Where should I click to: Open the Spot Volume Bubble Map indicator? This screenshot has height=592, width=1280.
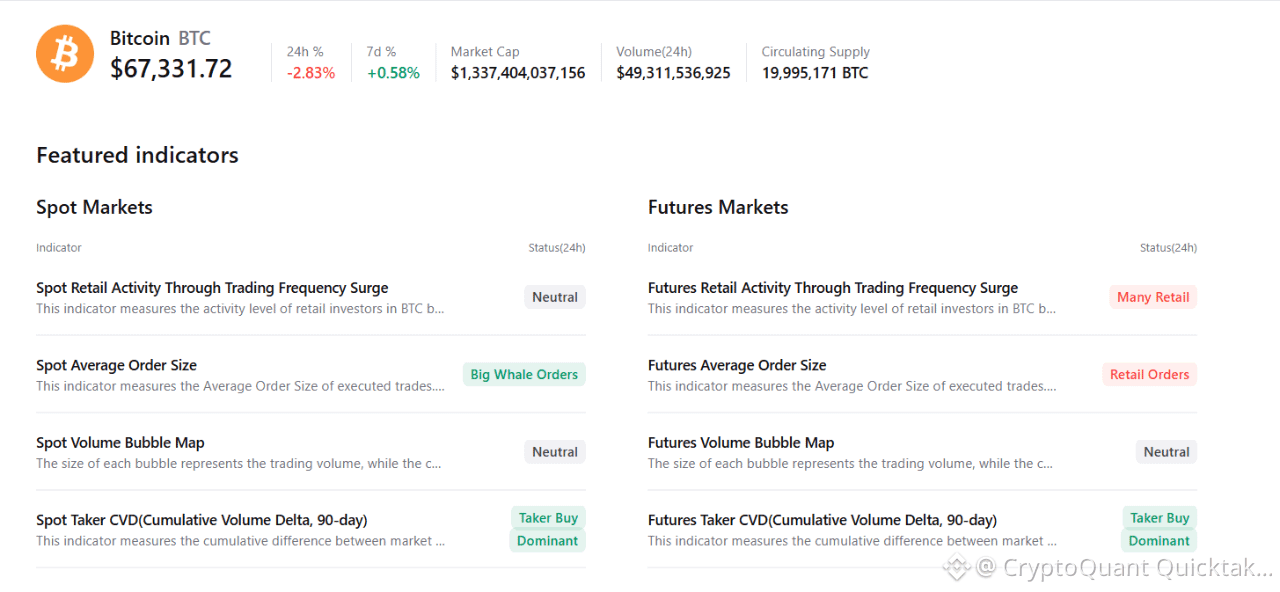[x=120, y=443]
